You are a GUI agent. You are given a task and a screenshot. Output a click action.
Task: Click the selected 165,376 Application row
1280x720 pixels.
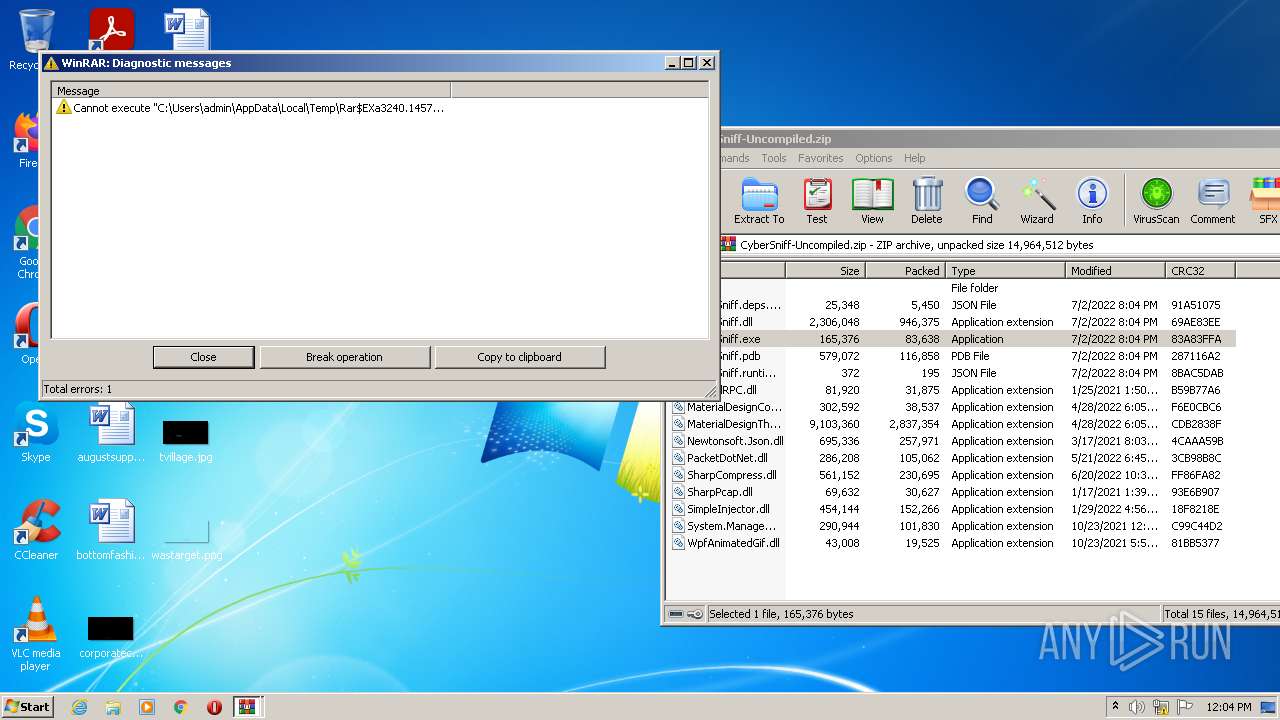[x=978, y=339]
